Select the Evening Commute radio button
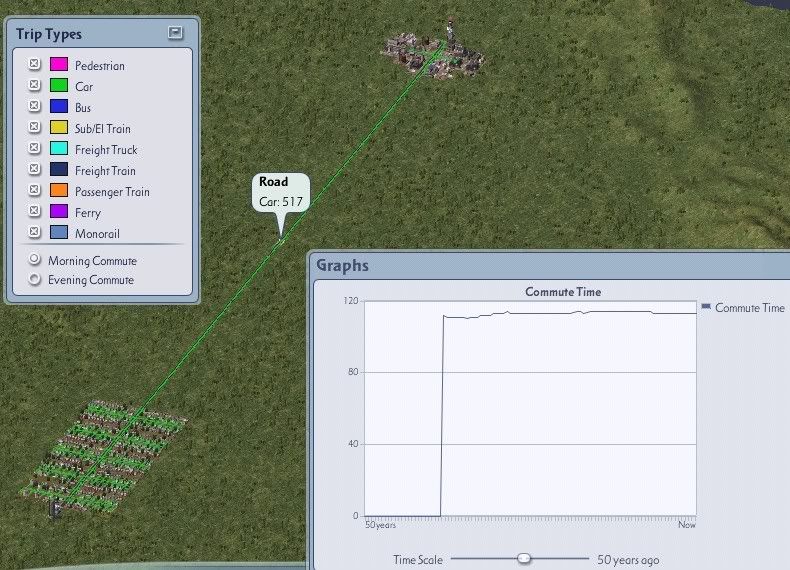 click(x=34, y=279)
